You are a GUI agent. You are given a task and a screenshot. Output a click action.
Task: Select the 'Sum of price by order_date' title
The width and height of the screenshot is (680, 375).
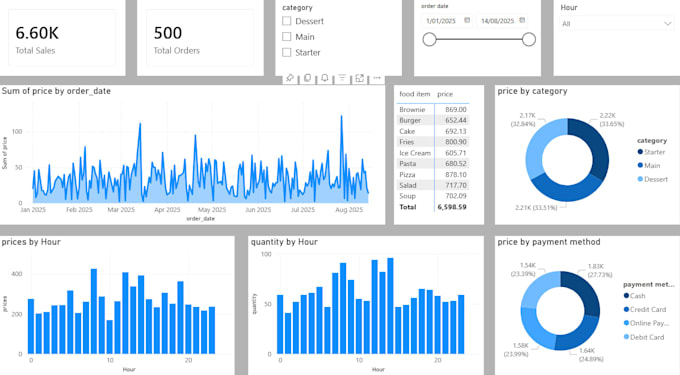tap(56, 91)
